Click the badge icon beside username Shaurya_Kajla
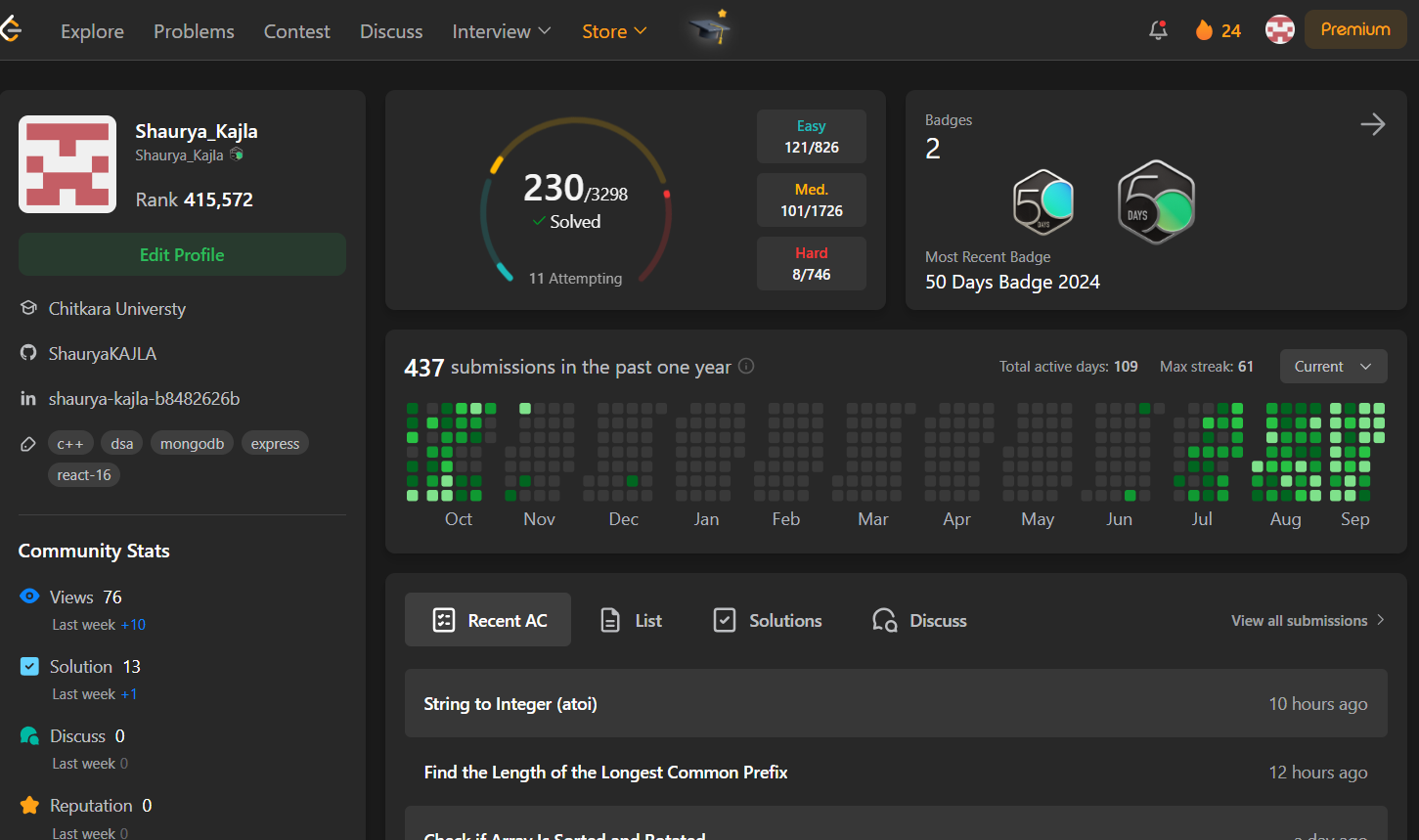Image resolution: width=1419 pixels, height=840 pixels. [x=236, y=155]
